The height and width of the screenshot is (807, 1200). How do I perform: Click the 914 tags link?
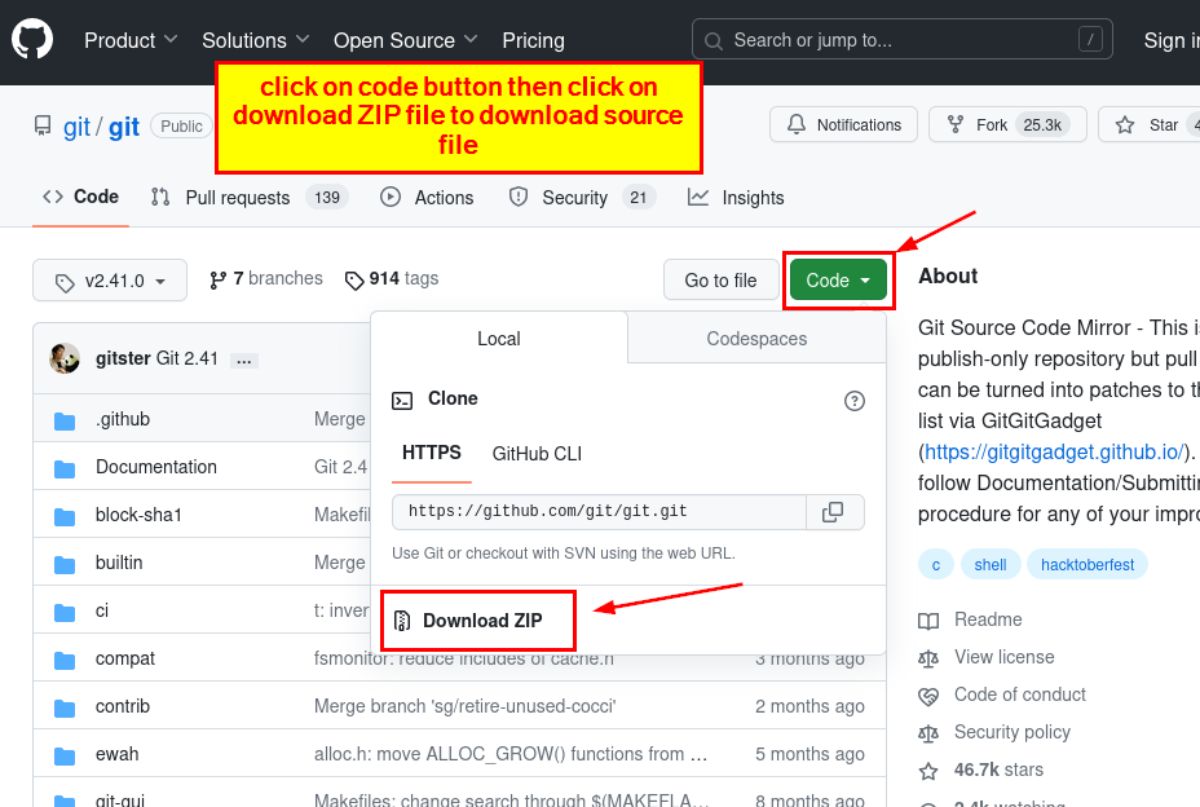[x=392, y=279]
